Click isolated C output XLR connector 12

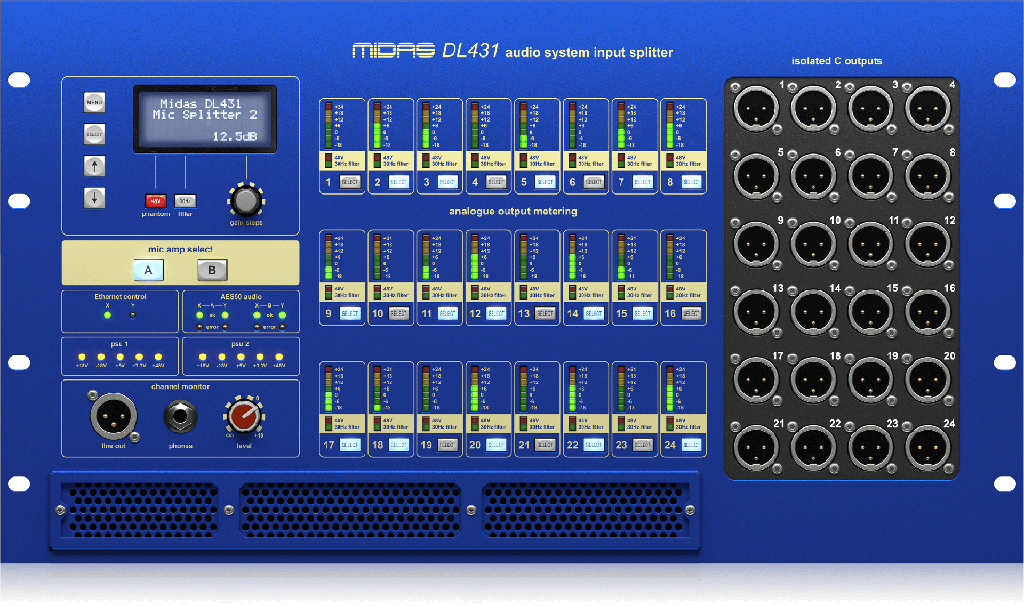[x=928, y=244]
